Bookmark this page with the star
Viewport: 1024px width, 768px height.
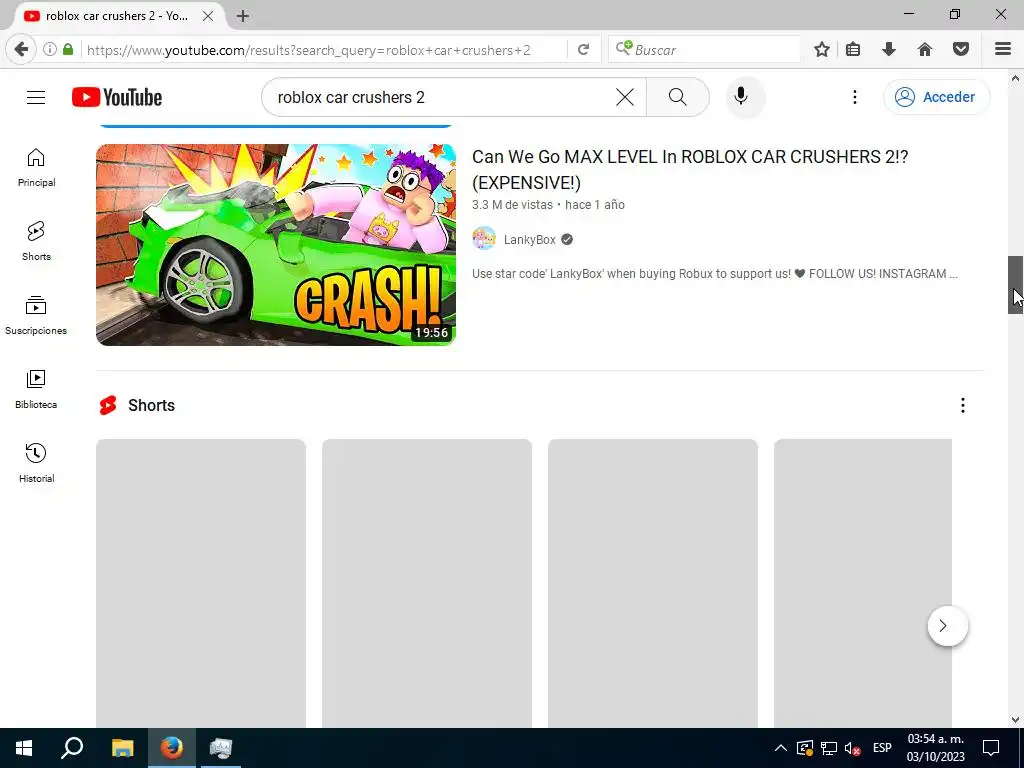point(822,50)
